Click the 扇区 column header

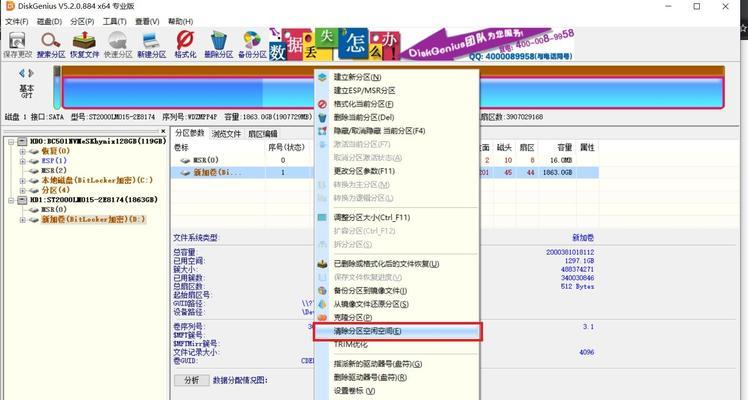(x=527, y=147)
